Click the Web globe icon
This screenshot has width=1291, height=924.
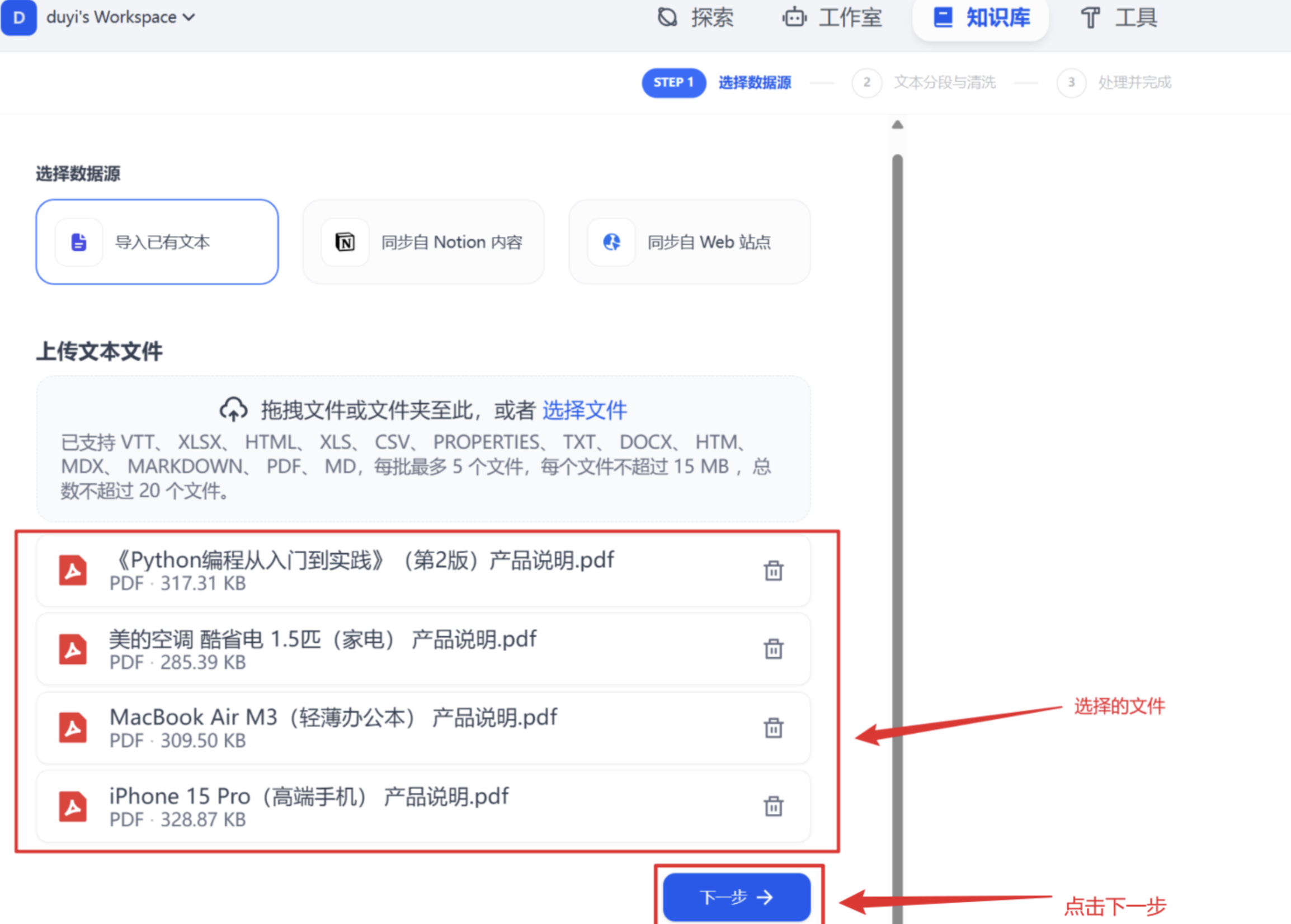pos(611,242)
